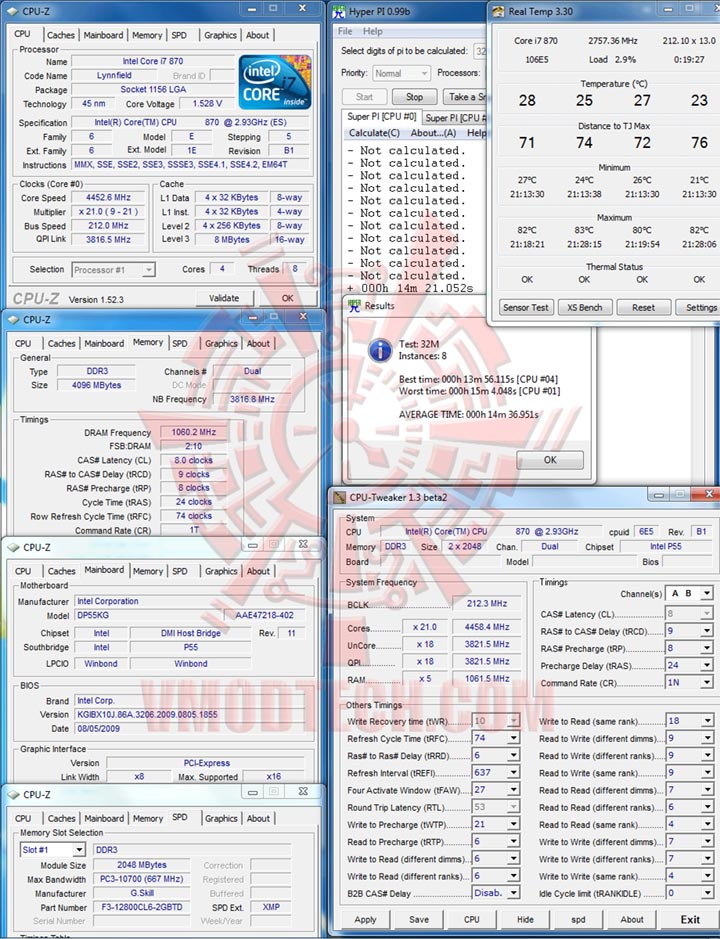Click the CPU-Z Memory window title icon

point(13,320)
